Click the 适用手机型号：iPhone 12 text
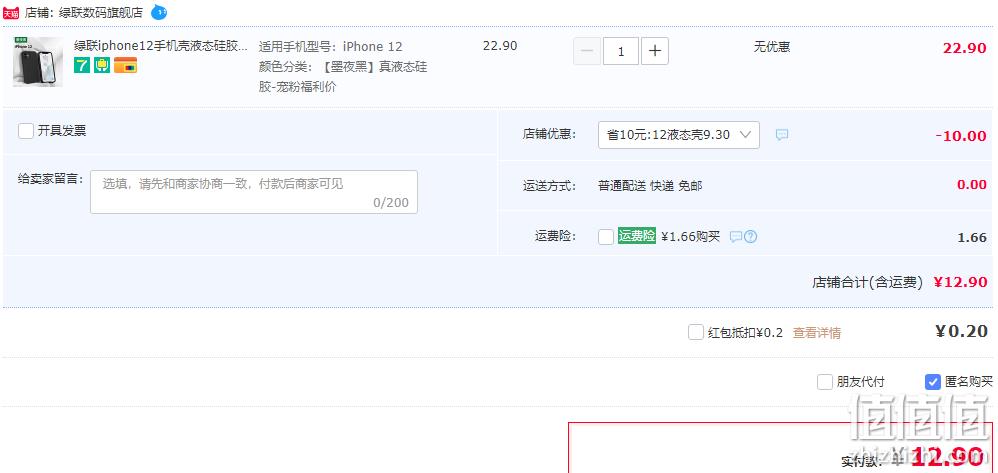 [x=331, y=46]
